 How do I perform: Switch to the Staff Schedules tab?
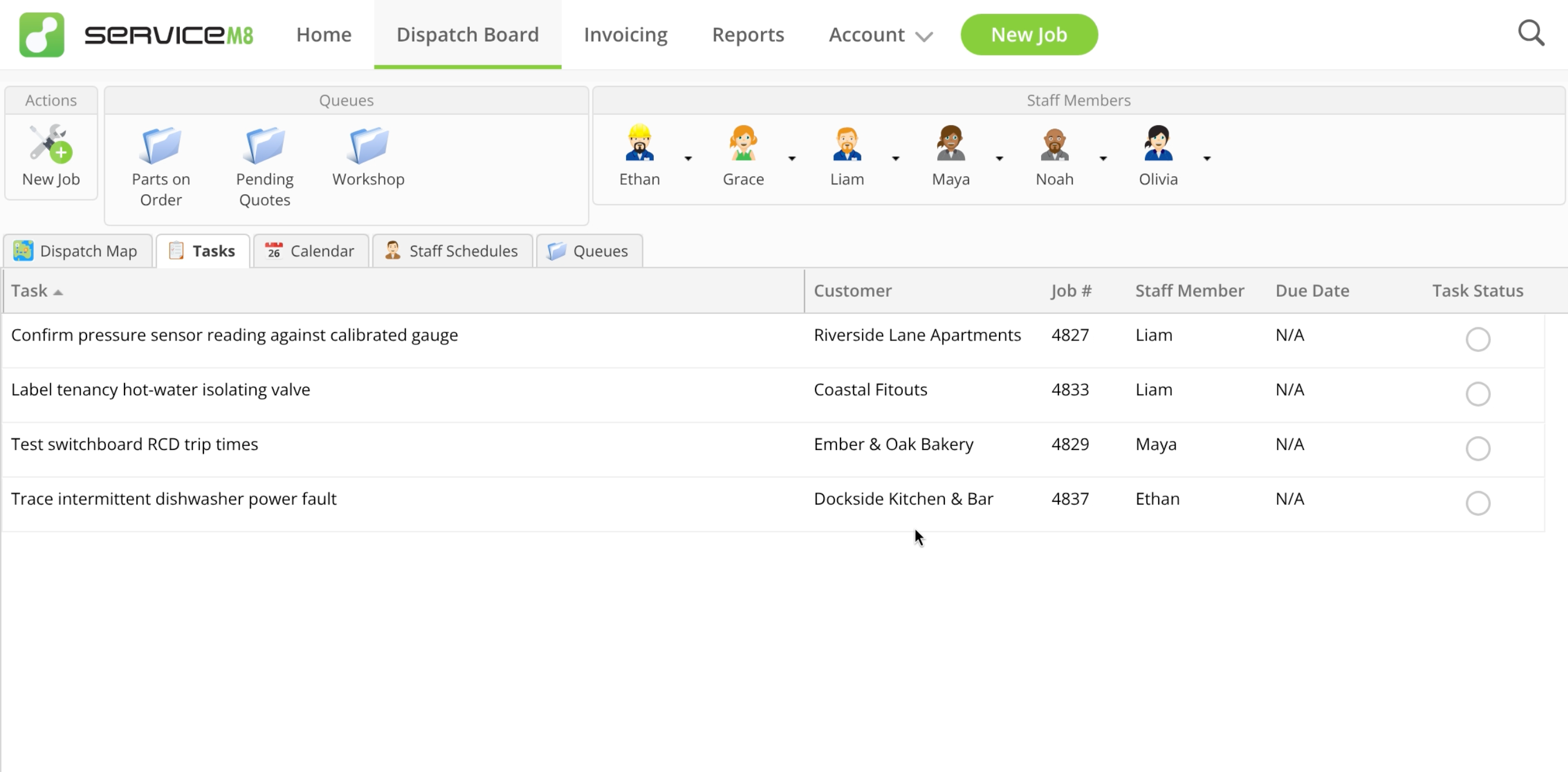pos(453,251)
